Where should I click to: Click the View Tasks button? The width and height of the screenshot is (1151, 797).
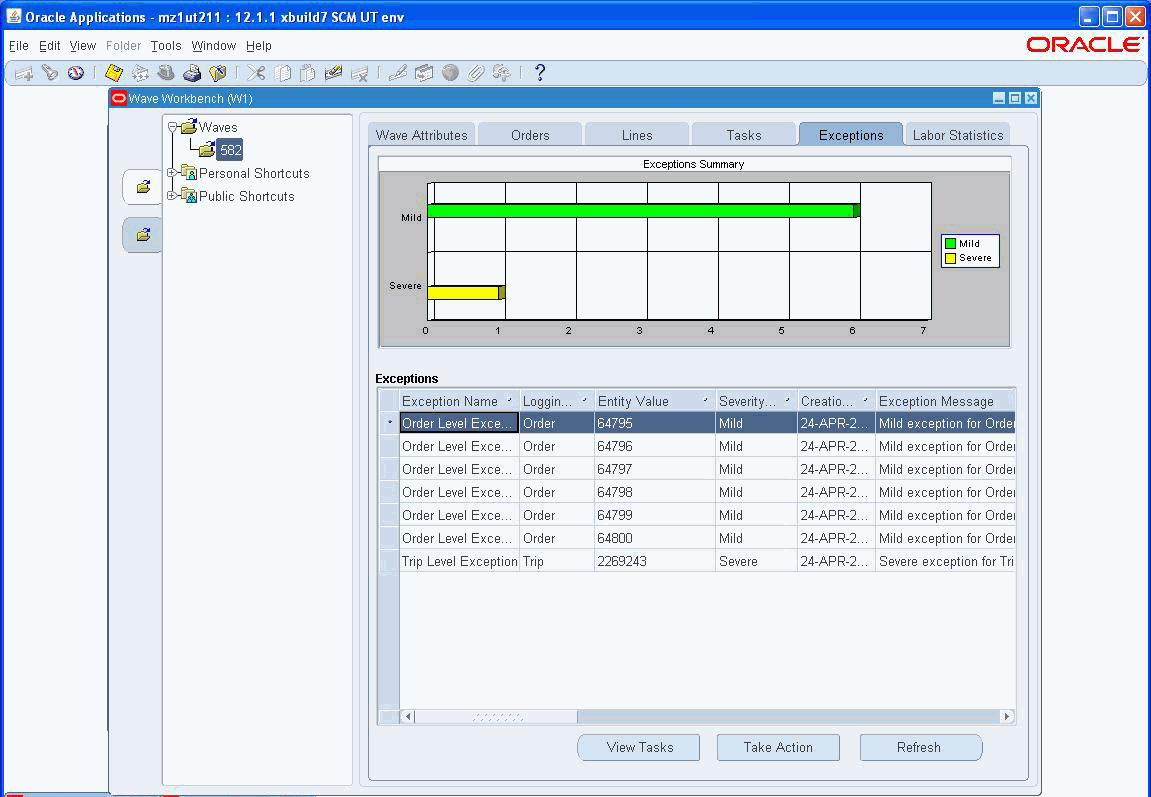[x=639, y=747]
